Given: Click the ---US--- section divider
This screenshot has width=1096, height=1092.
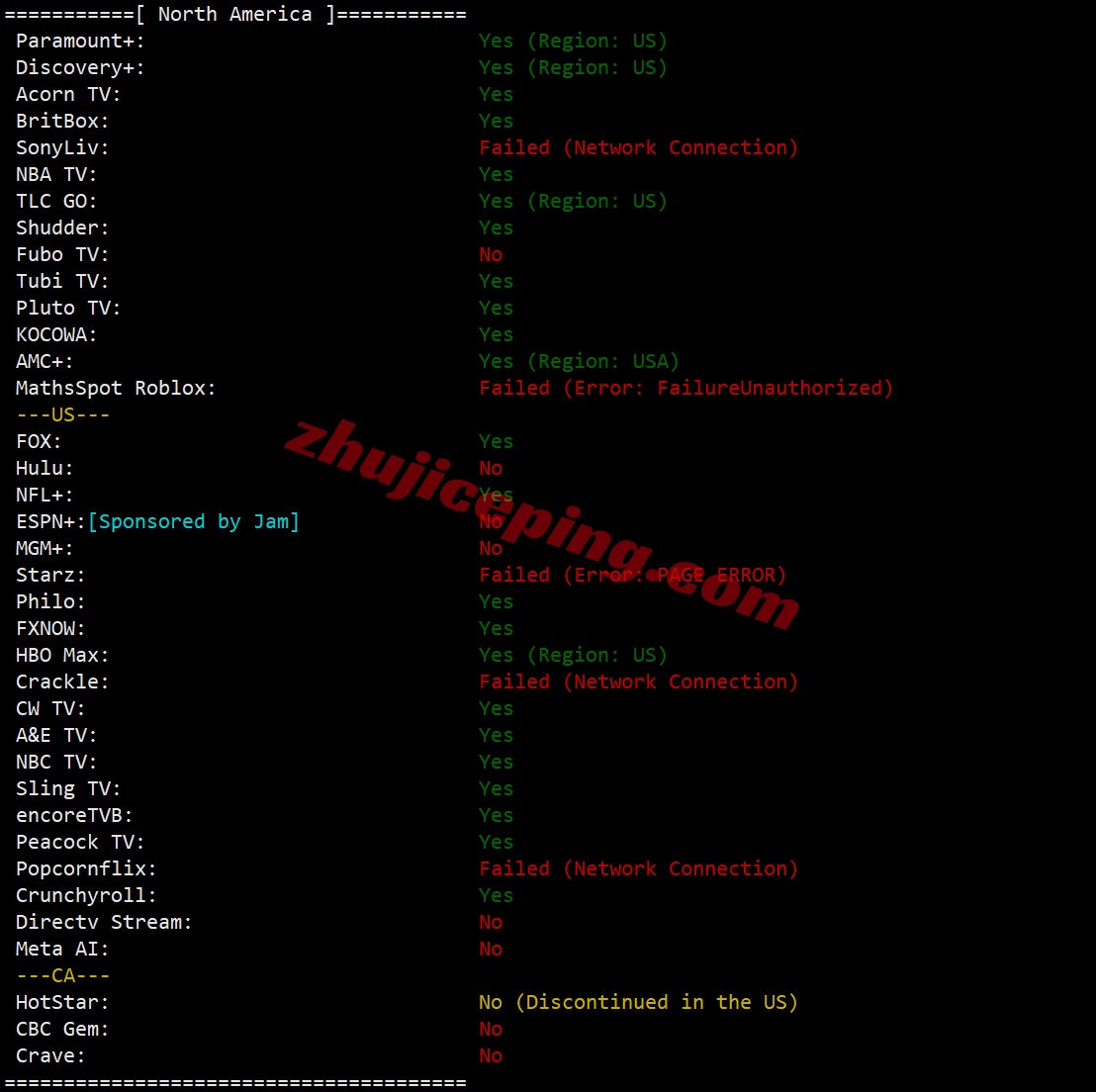Looking at the screenshot, I should pos(63,414).
